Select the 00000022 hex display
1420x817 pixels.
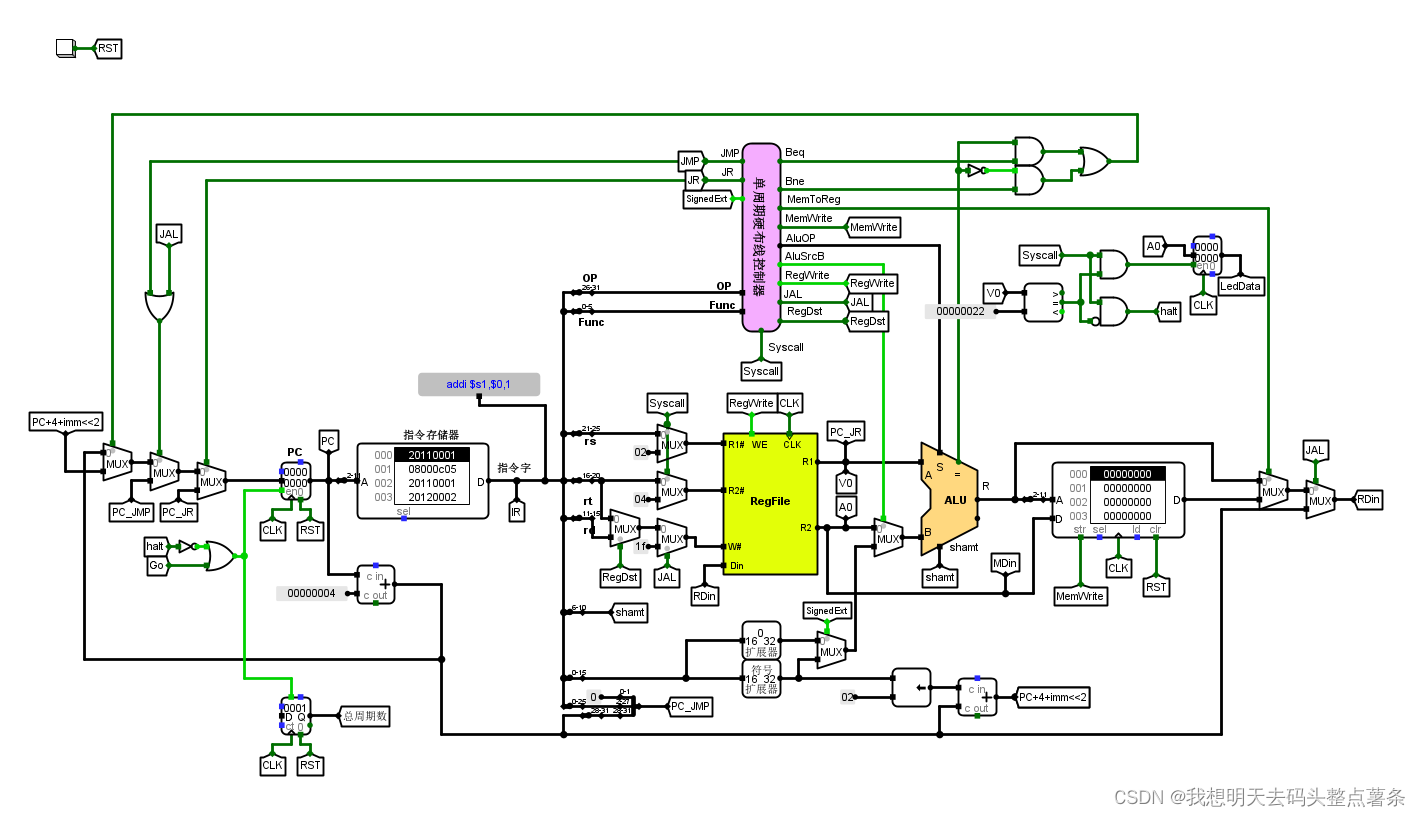[960, 311]
